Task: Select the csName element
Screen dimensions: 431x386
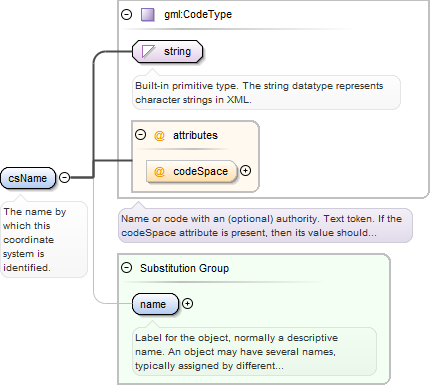Action: (28, 178)
